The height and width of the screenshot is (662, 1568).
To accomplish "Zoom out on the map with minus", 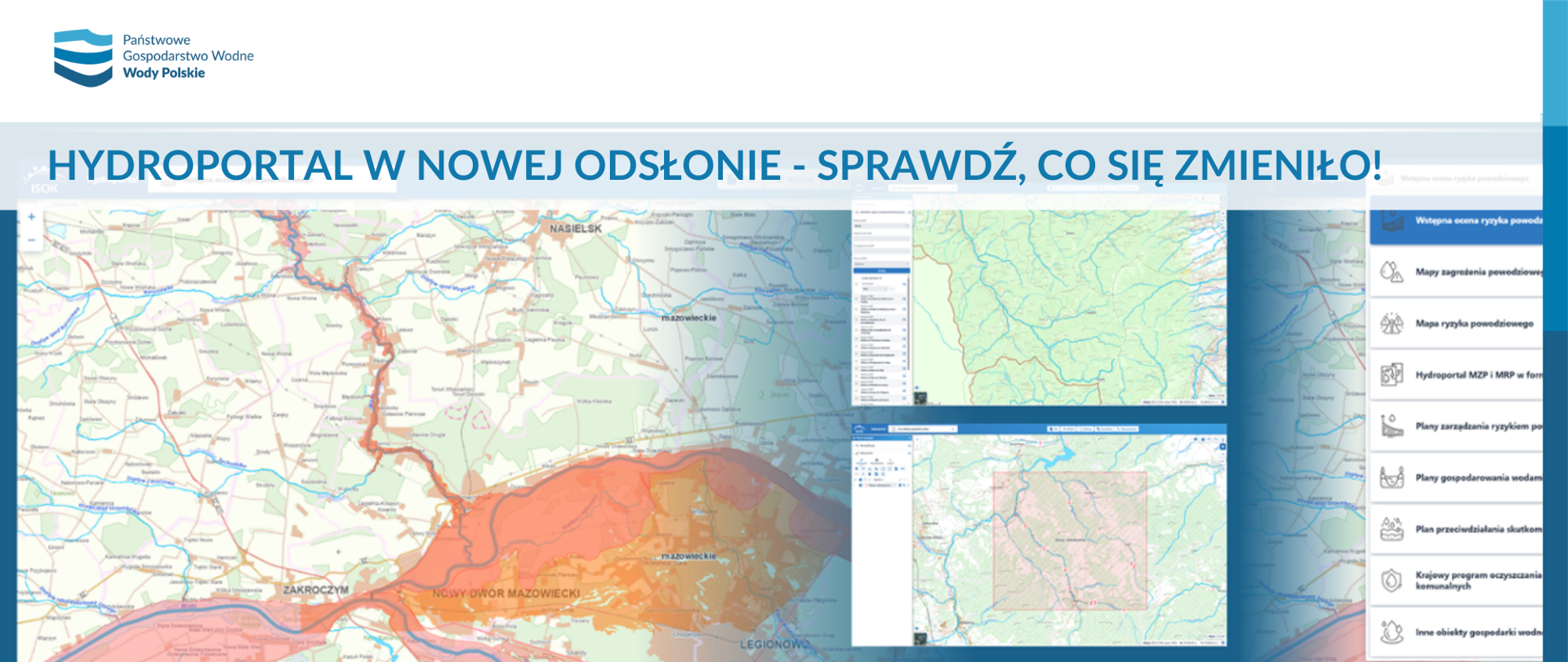I will point(31,240).
